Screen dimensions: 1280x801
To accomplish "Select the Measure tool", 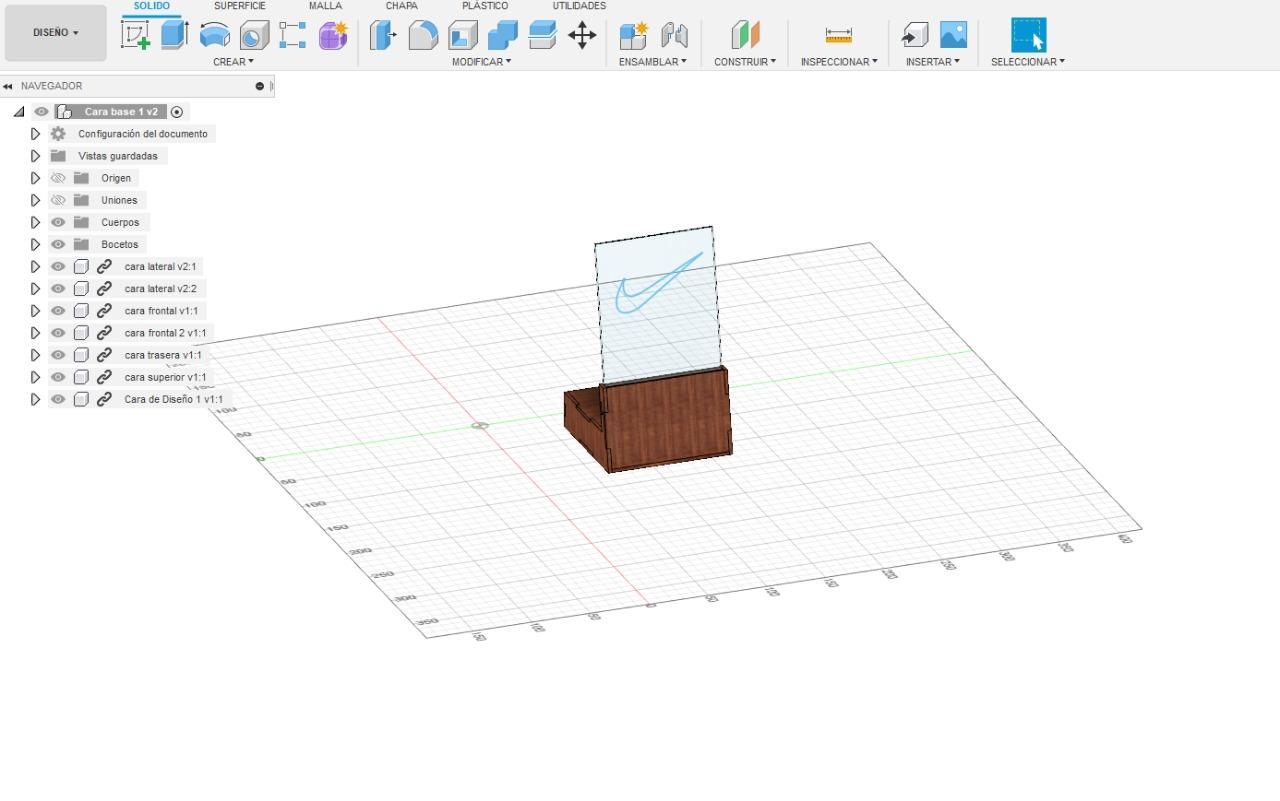I will tap(839, 36).
